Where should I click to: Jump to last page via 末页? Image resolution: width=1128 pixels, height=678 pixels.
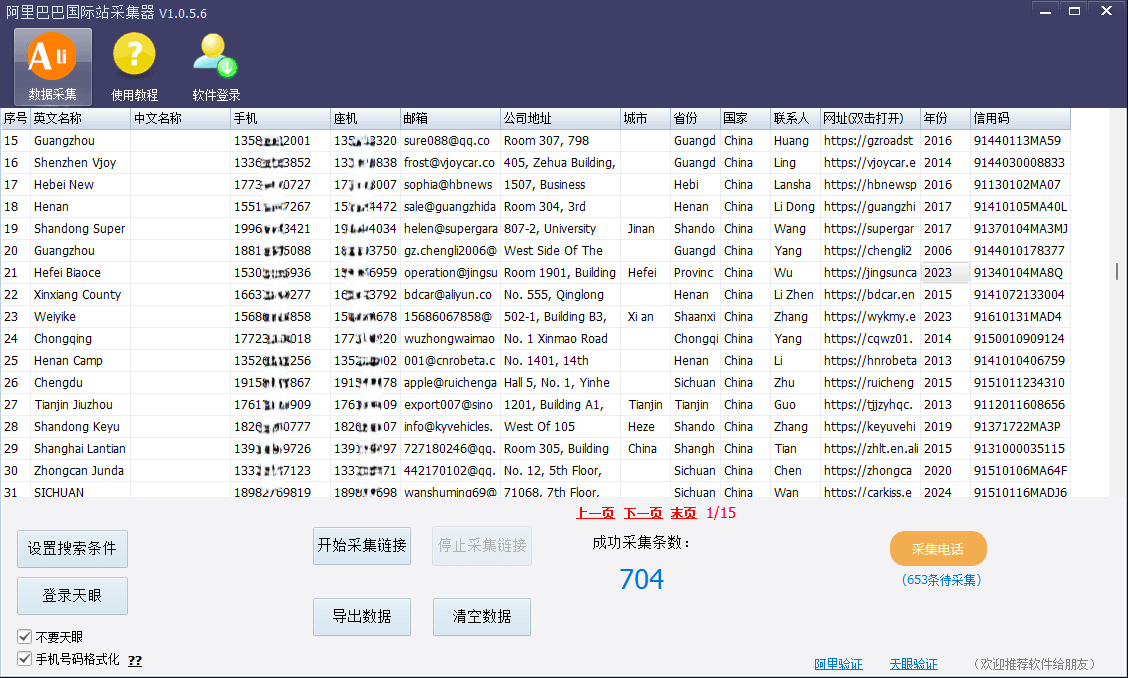click(x=683, y=512)
